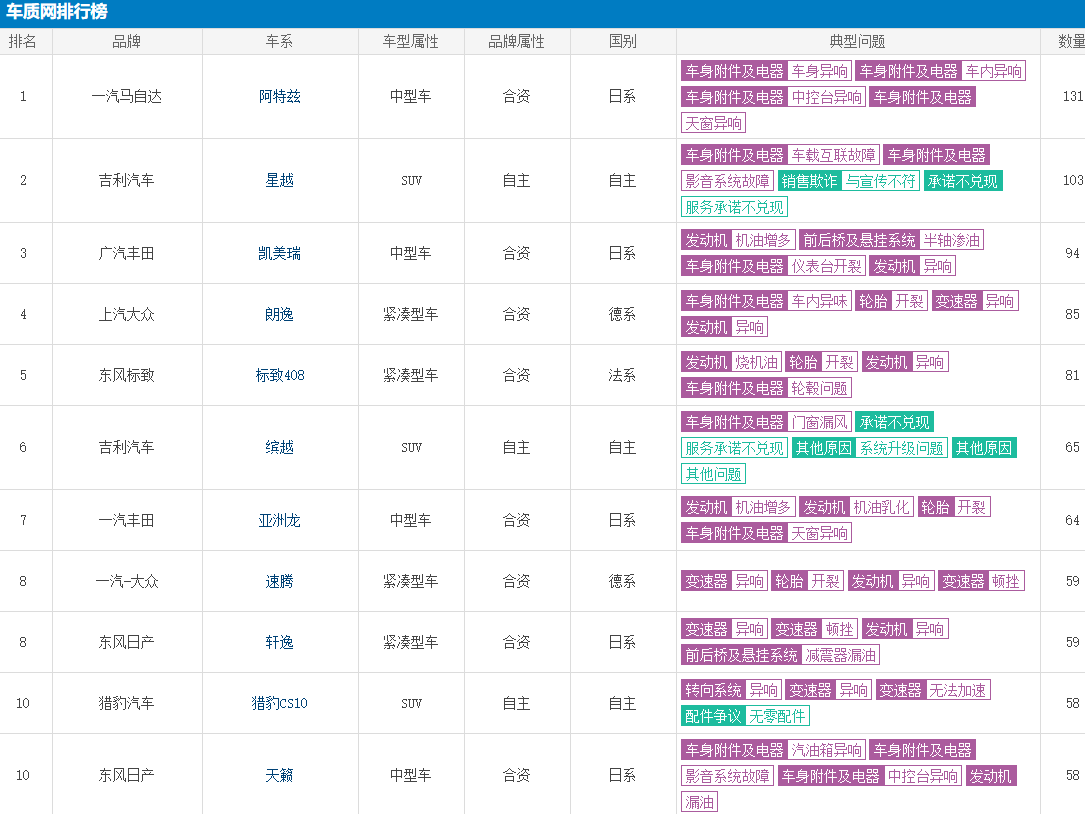The height and width of the screenshot is (814, 1085).
Task: Open the 天籁 car series link
Action: click(280, 775)
